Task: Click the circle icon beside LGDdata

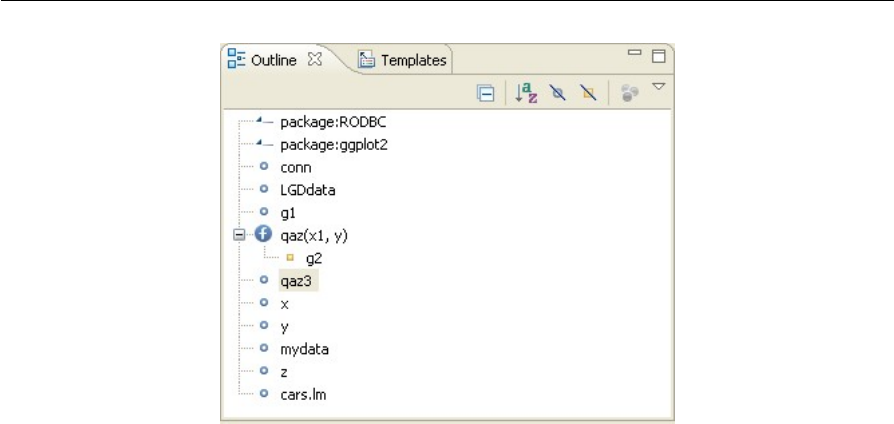Action: pos(263,189)
